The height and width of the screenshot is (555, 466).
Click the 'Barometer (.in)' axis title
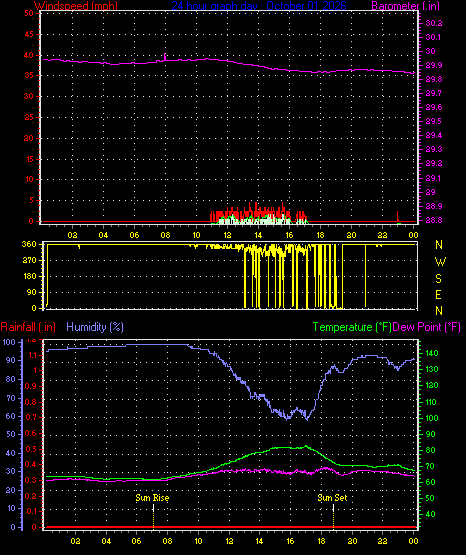405,6
